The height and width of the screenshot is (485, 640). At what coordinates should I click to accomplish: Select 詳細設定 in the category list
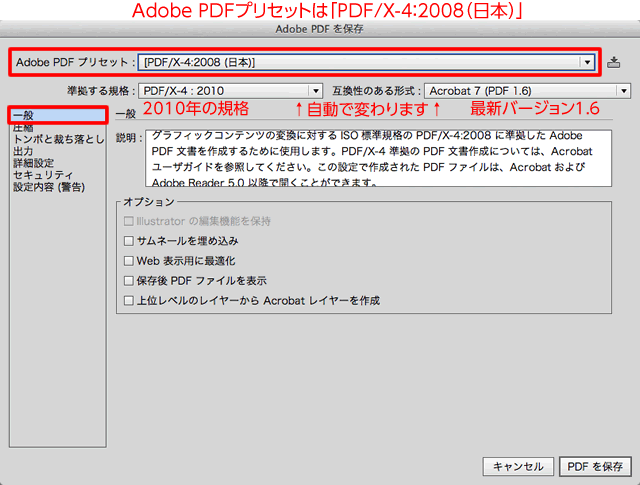coord(33,163)
